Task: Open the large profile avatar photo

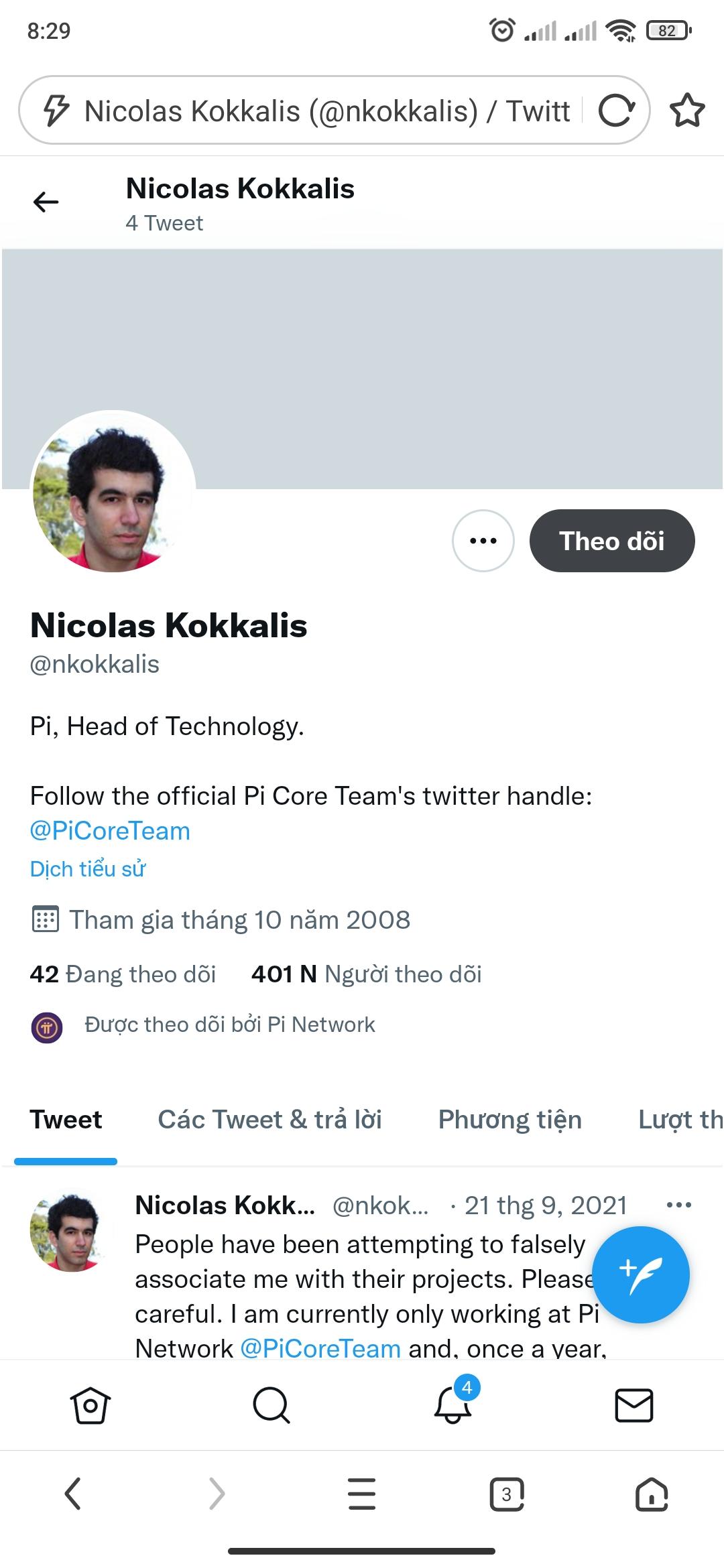Action: [113, 491]
